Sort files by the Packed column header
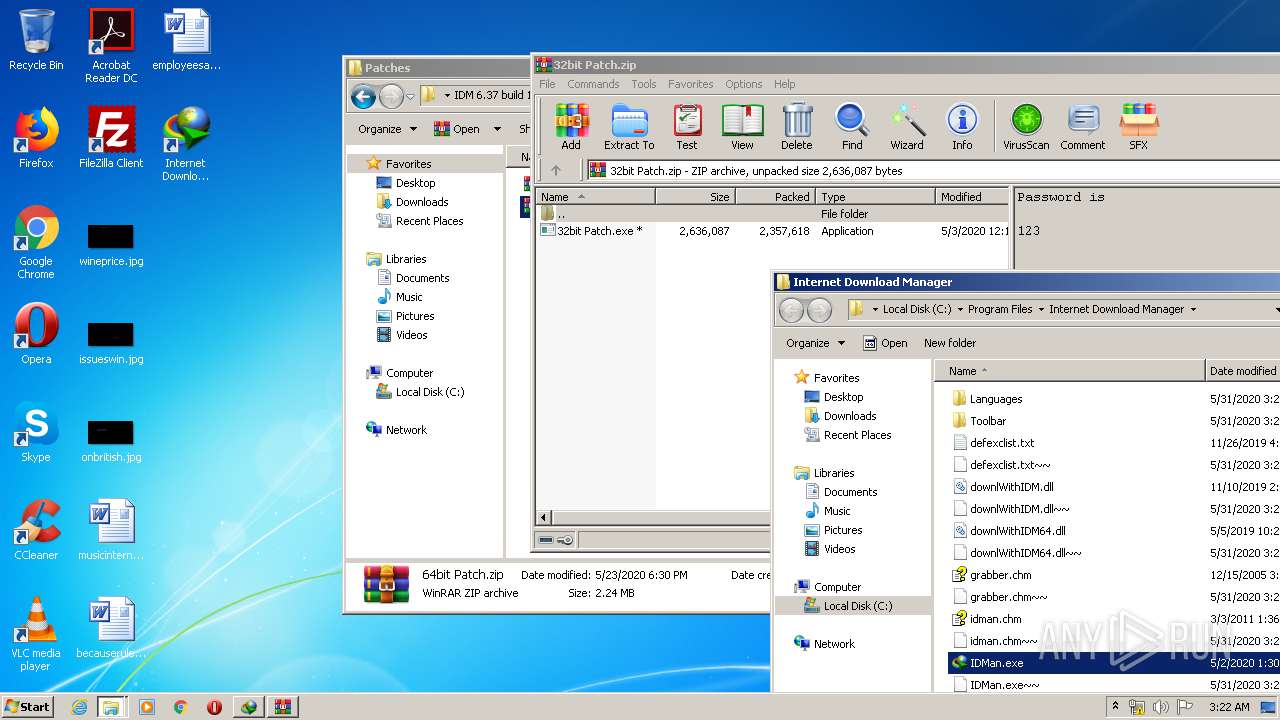The width and height of the screenshot is (1280, 720). pyautogui.click(x=777, y=197)
